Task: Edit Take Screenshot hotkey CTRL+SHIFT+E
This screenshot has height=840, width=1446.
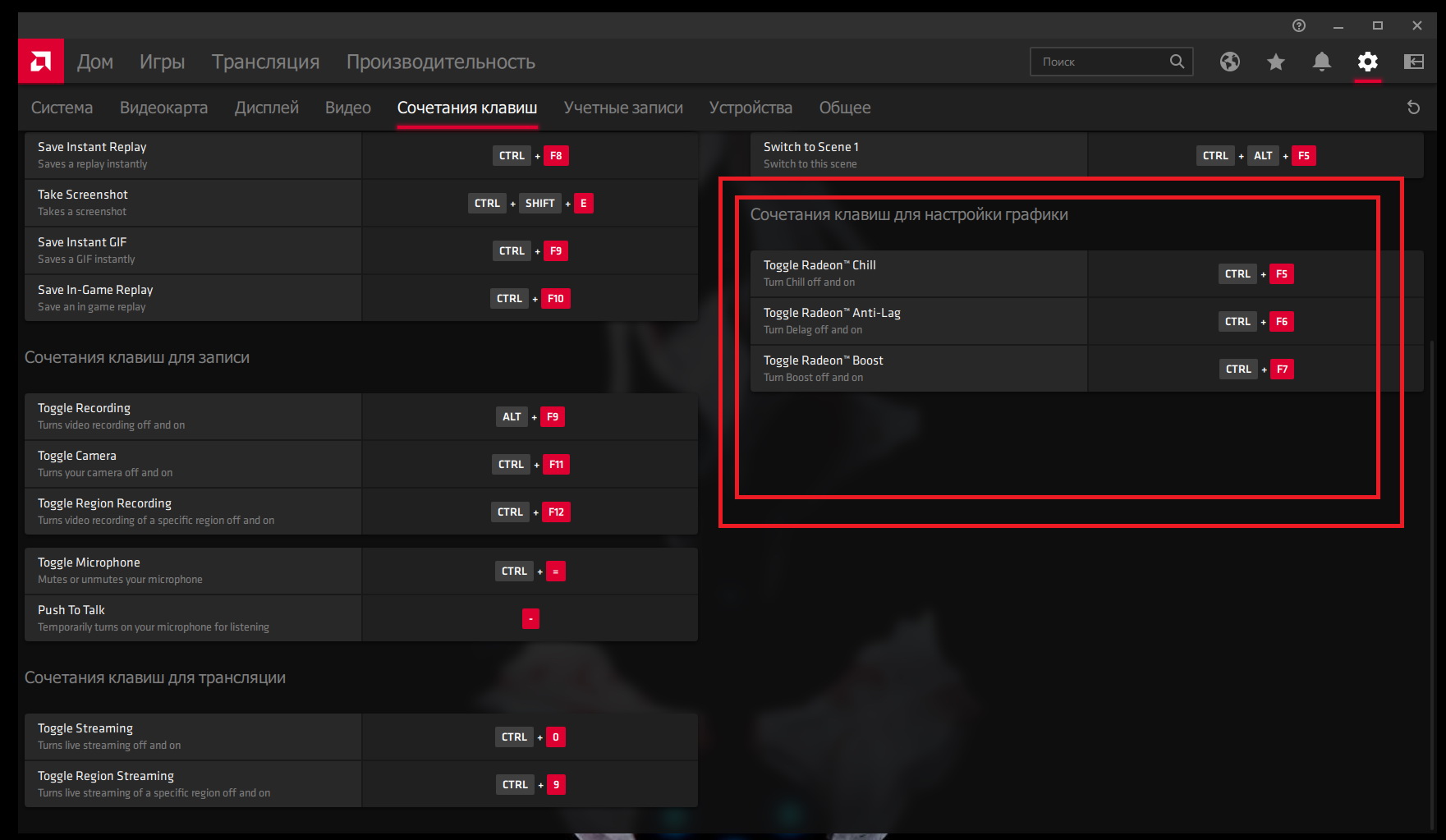Action: coord(530,203)
